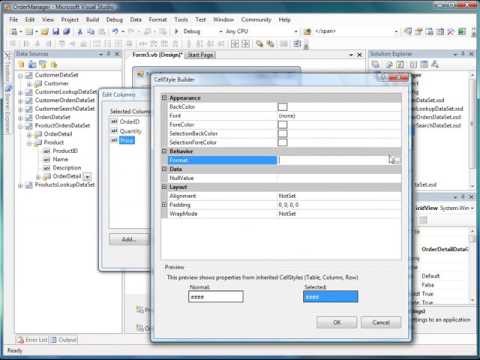
Task: Switch to the Output tab
Action: click(64, 340)
